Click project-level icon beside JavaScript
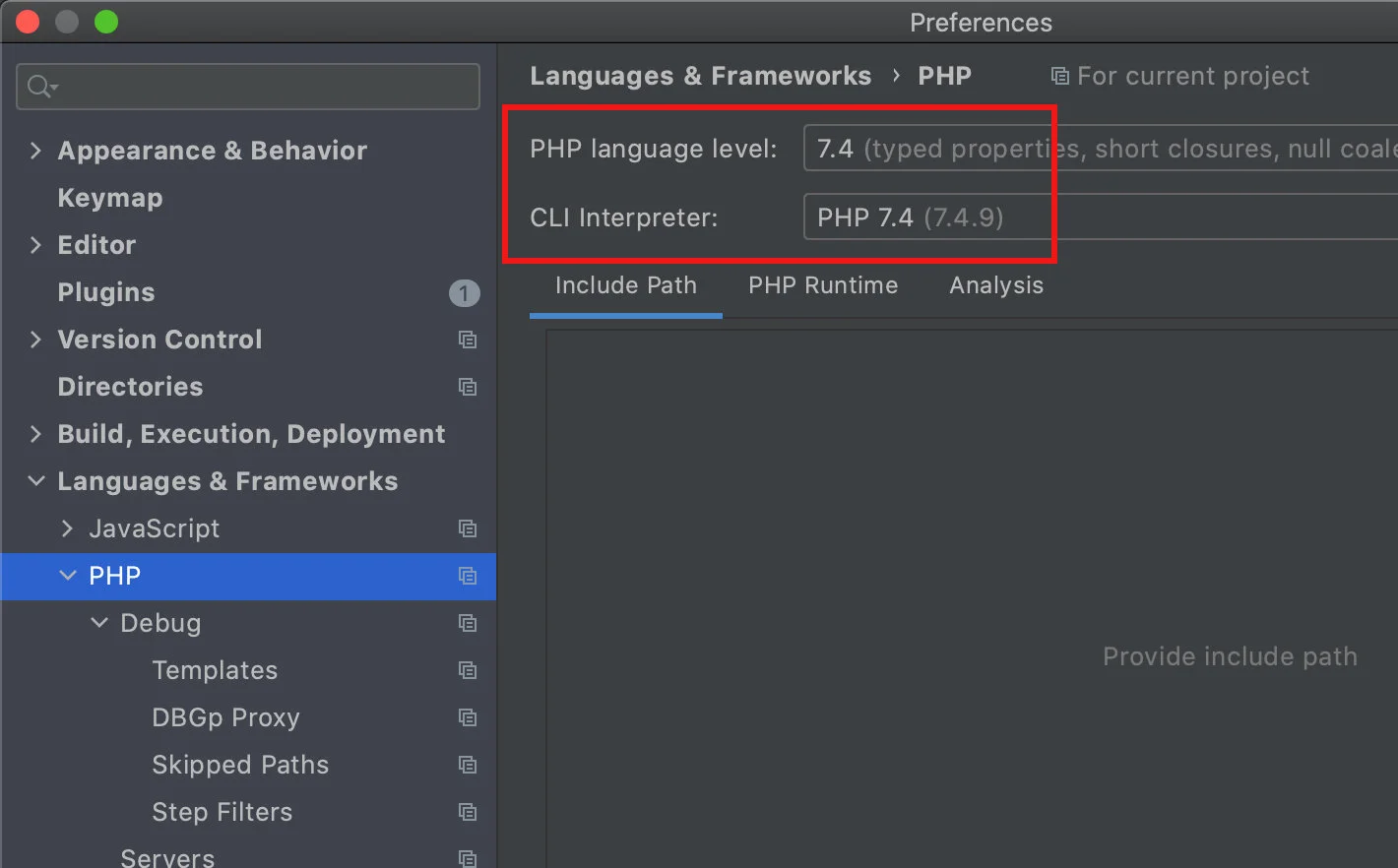The height and width of the screenshot is (868, 1398). point(468,528)
